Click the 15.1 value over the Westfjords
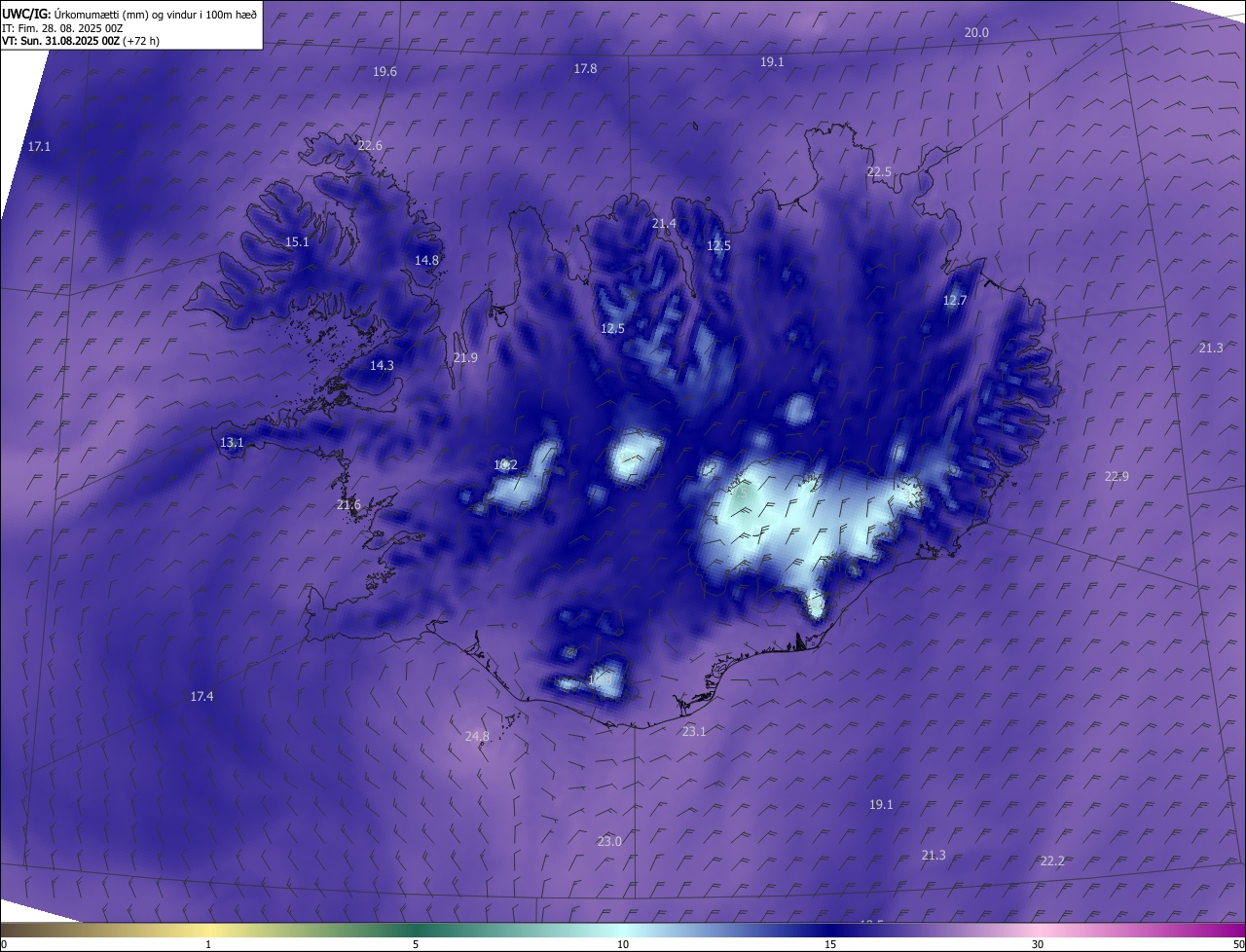The image size is (1246, 952). (x=297, y=242)
